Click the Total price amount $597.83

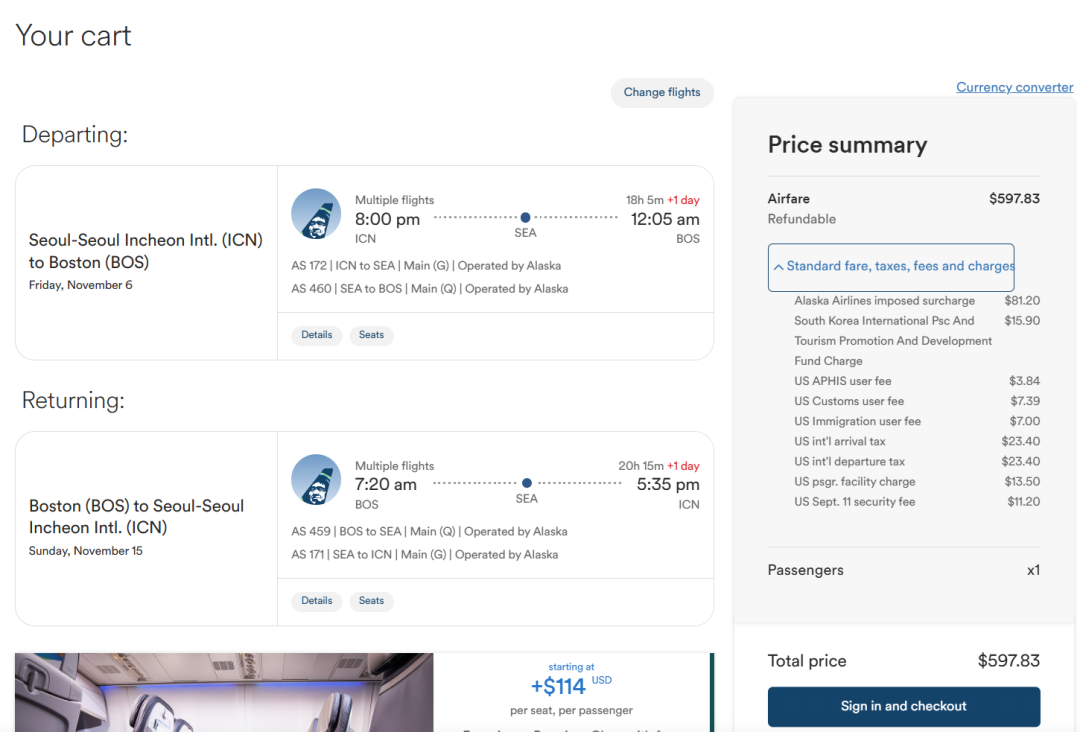[x=1008, y=661]
